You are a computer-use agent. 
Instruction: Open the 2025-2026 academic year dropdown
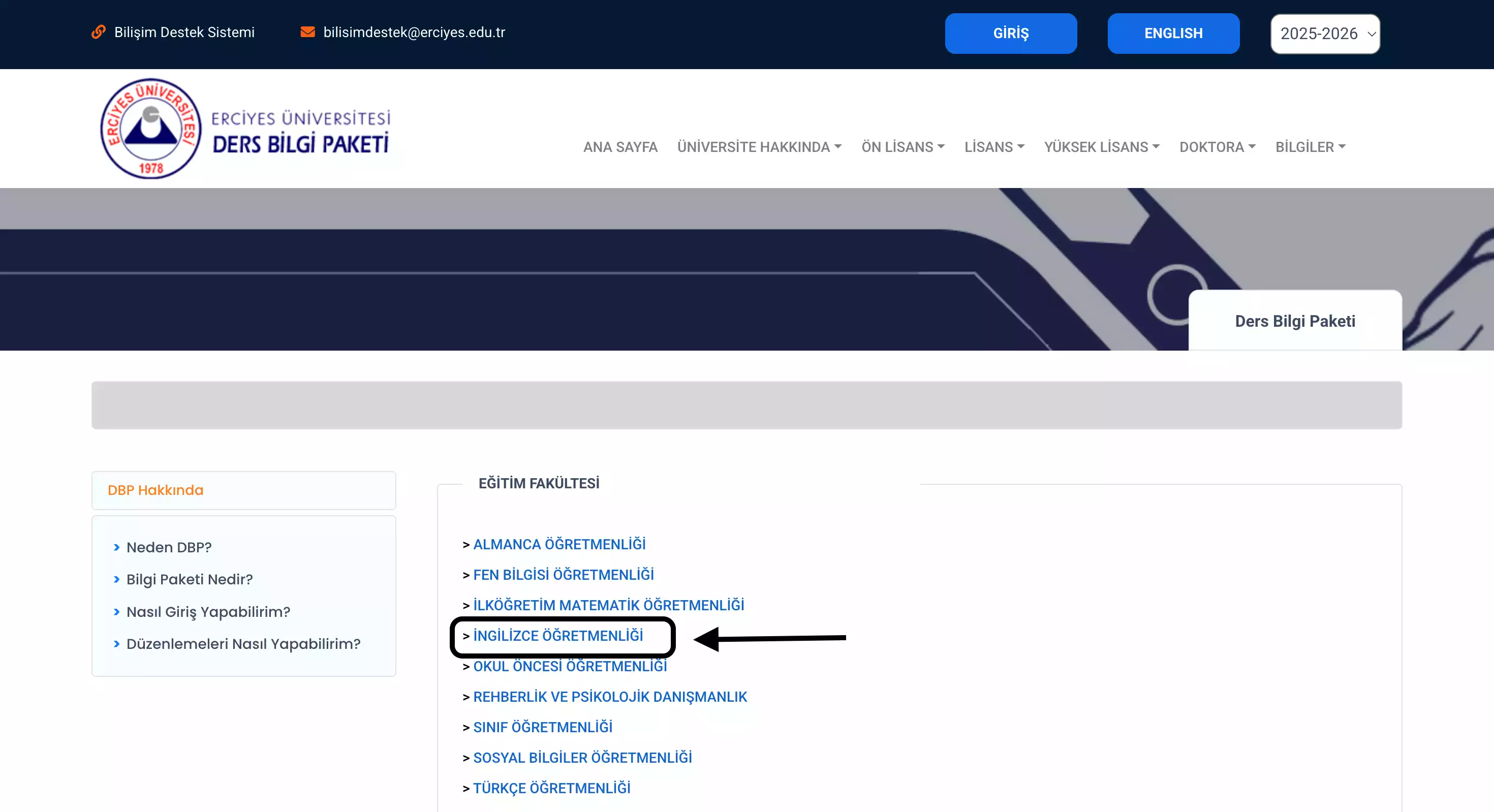pos(1325,34)
